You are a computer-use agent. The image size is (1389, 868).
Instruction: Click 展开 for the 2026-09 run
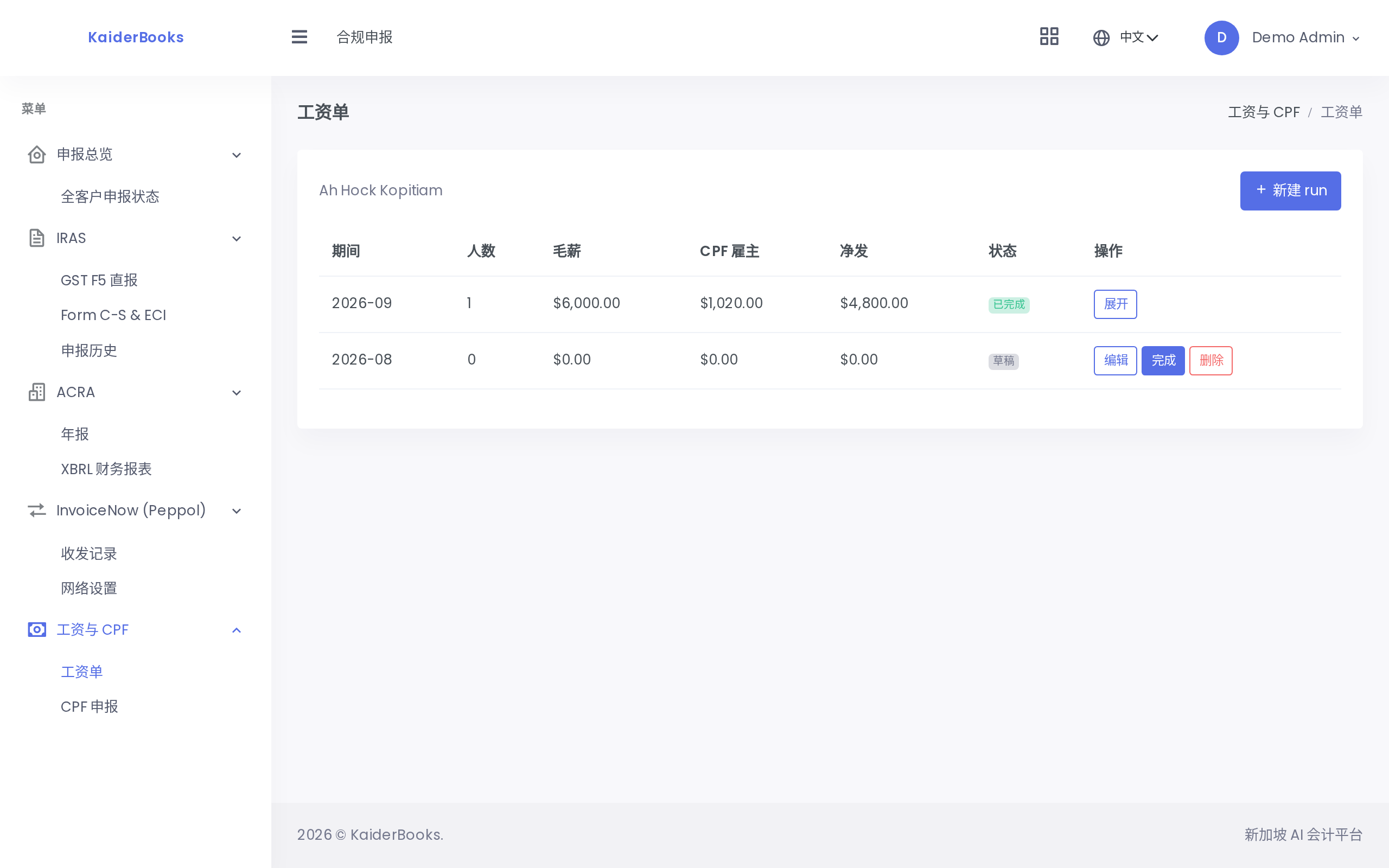tap(1115, 304)
